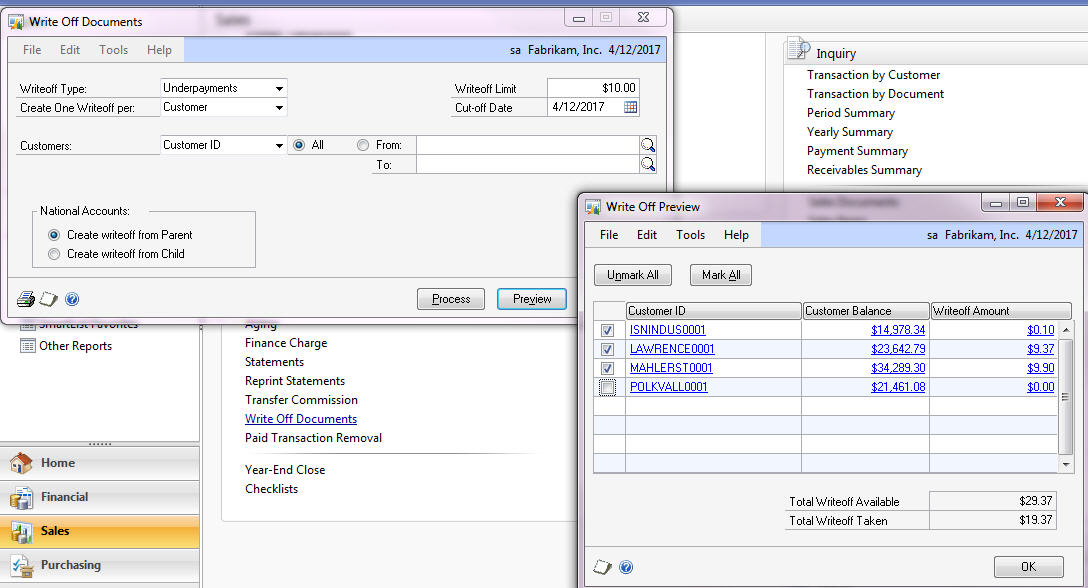
Task: Open File menu in Write Off Preview
Action: point(609,235)
